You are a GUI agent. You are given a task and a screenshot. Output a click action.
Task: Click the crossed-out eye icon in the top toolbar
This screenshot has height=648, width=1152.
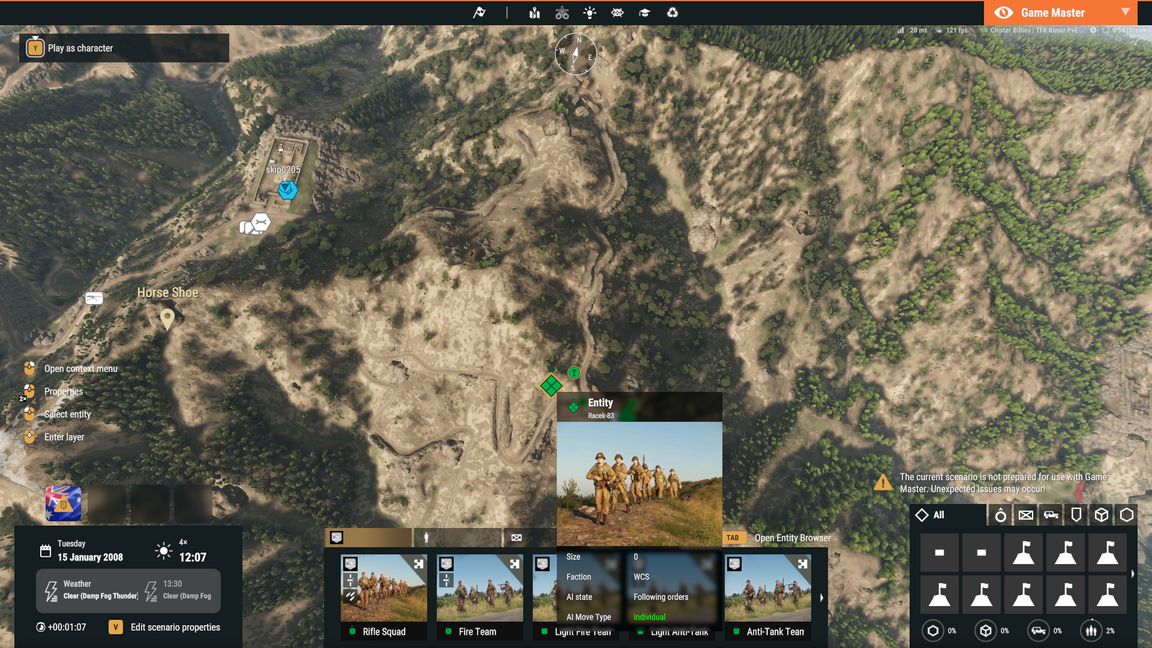pyautogui.click(x=617, y=12)
